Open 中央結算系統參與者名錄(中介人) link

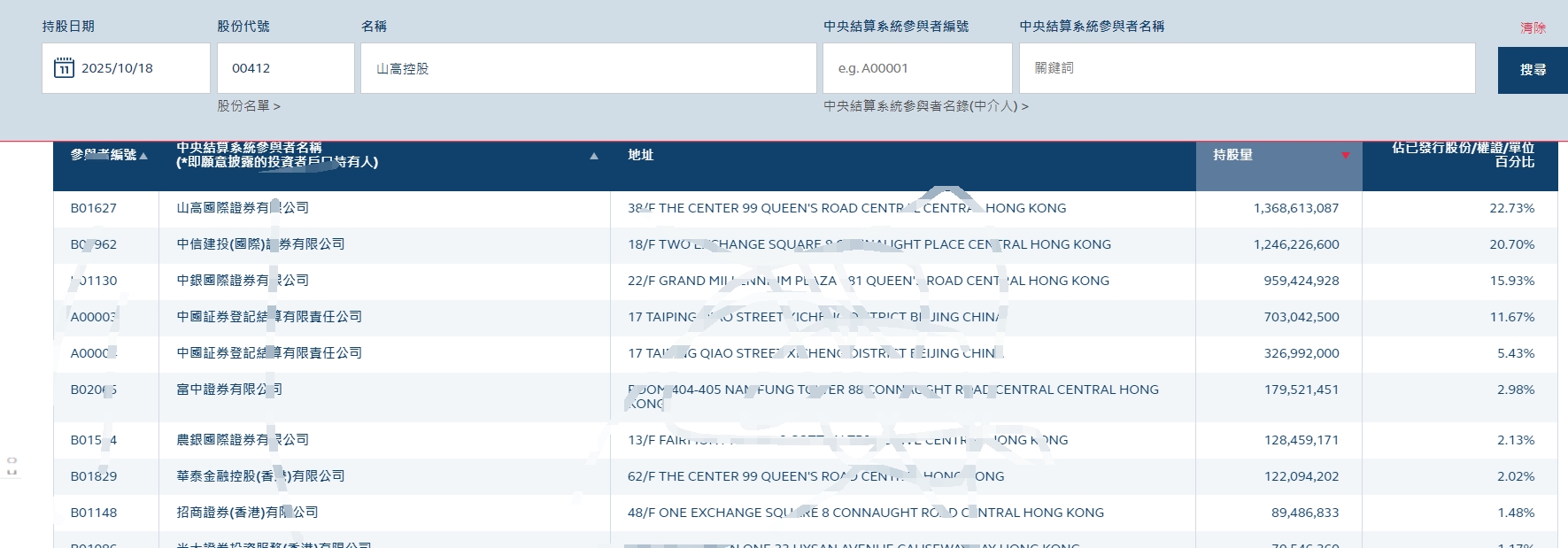point(926,106)
